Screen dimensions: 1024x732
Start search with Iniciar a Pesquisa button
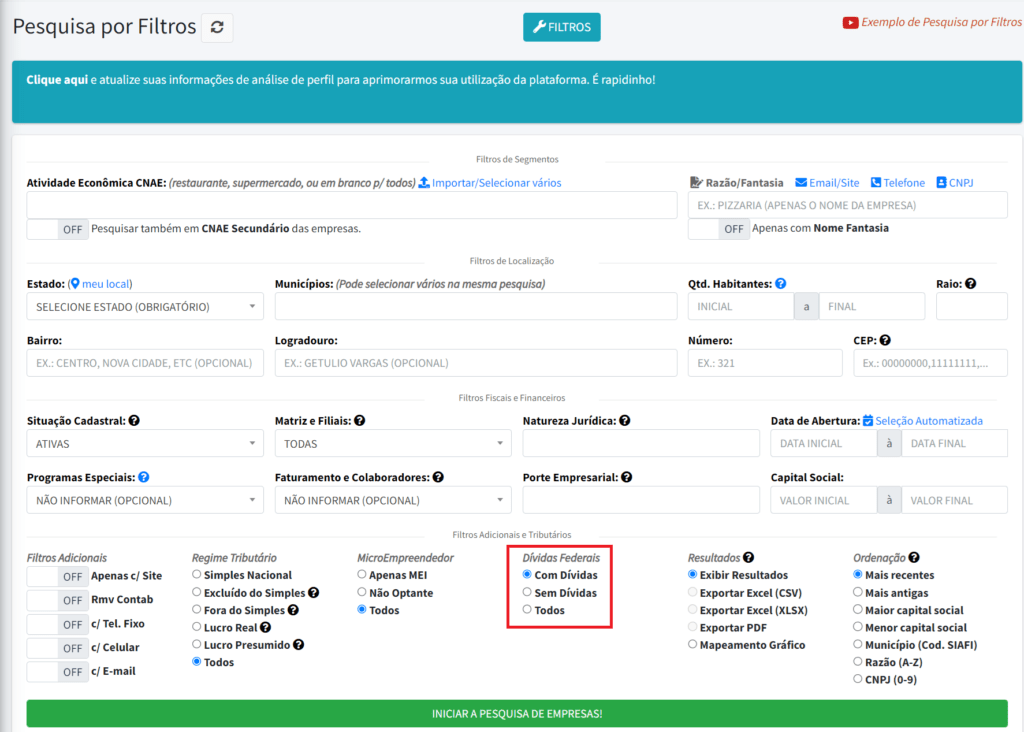click(x=517, y=714)
